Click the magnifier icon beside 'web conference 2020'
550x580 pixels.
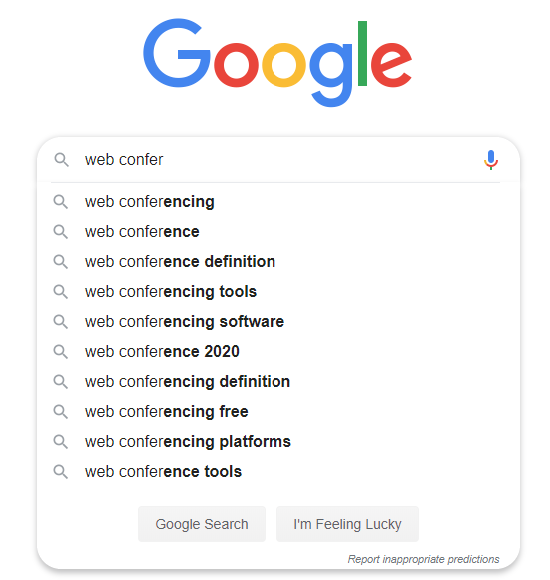pos(61,351)
